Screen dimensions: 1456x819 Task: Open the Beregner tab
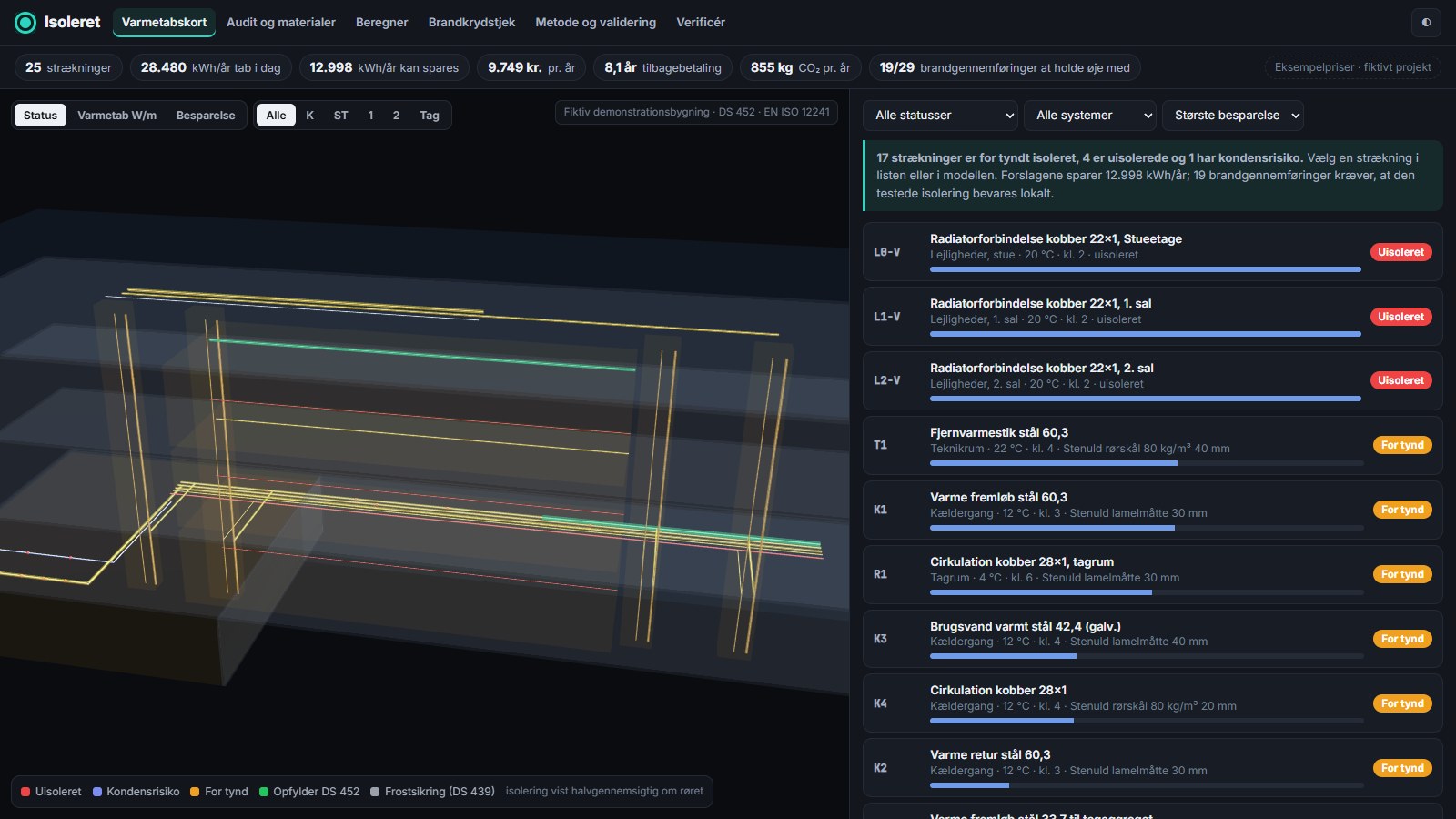click(382, 22)
